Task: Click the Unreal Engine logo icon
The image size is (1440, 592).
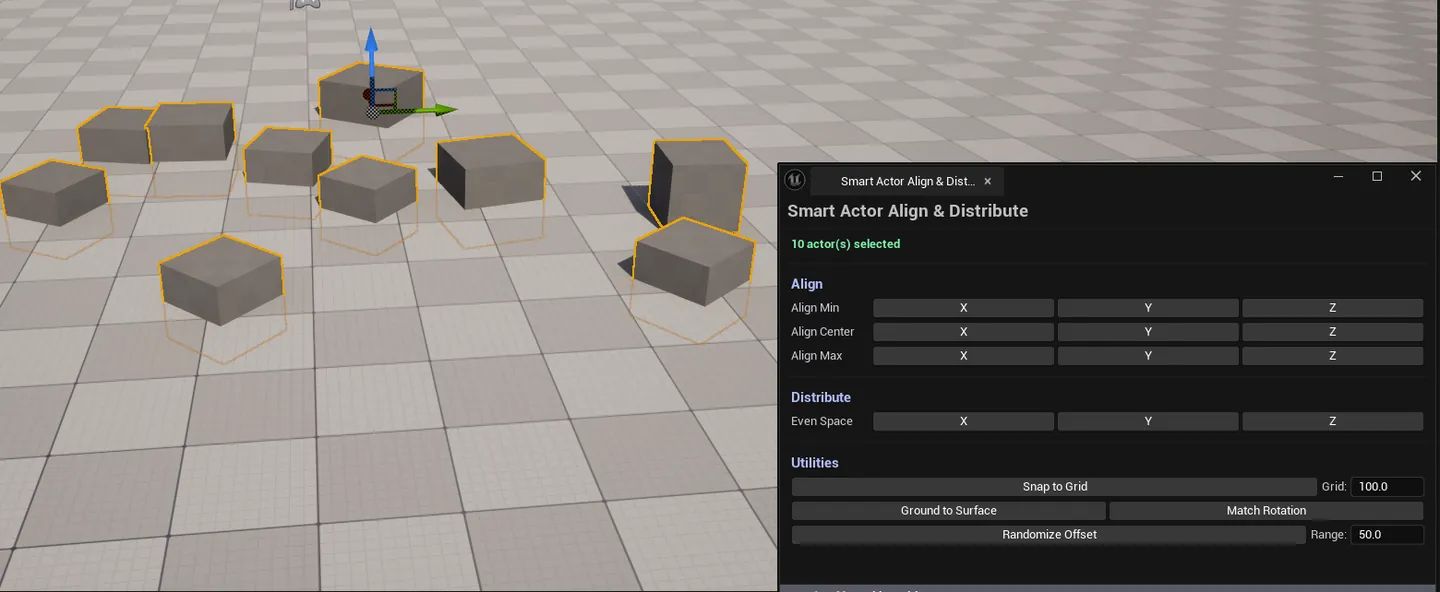Action: click(x=795, y=180)
